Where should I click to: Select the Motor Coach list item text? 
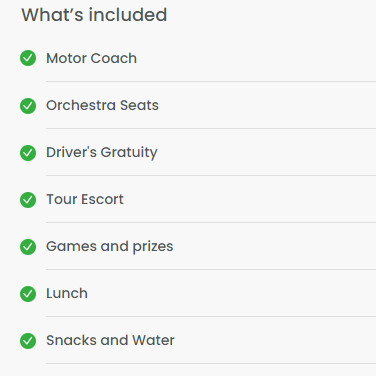coord(91,58)
